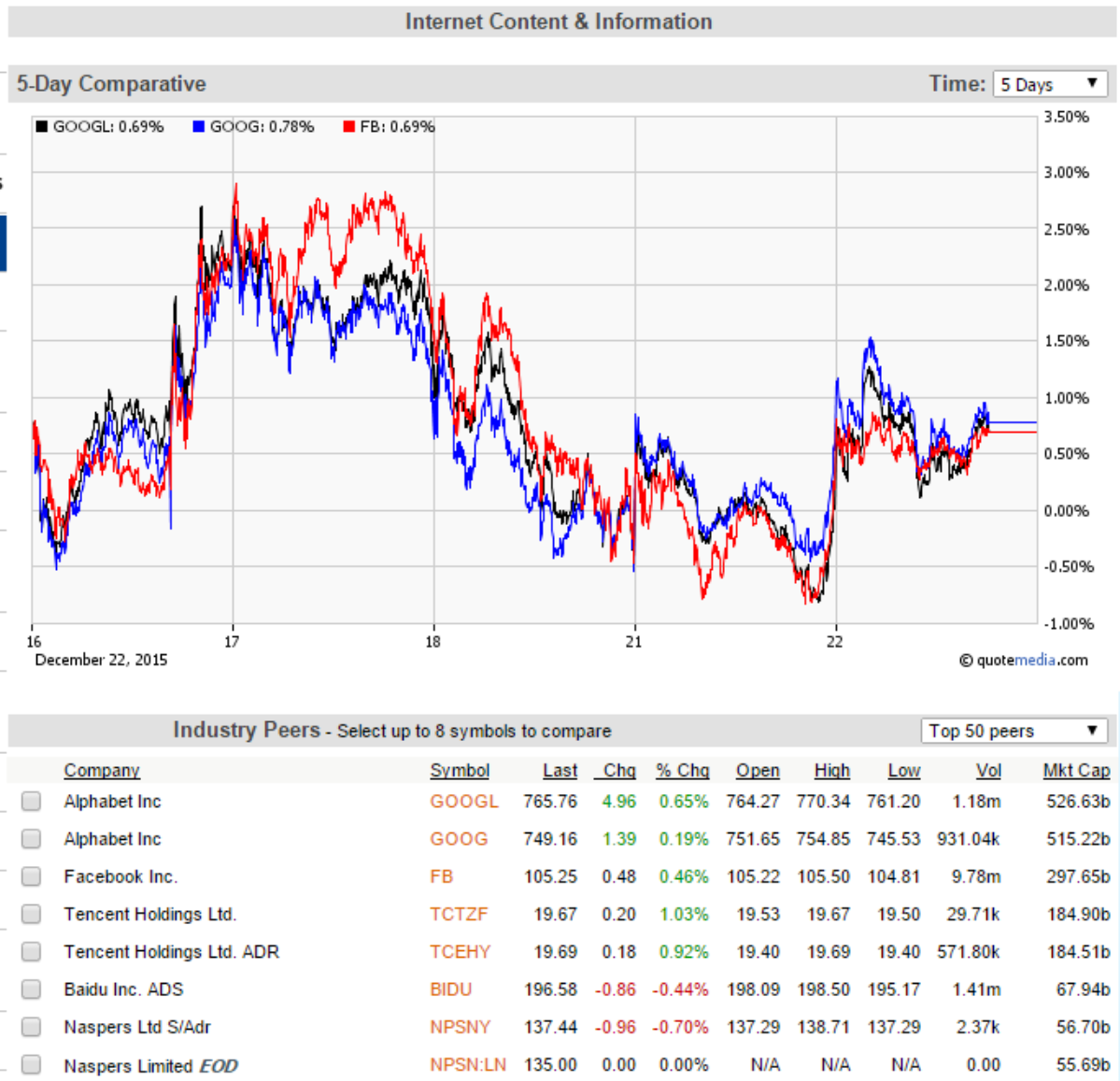Expand the Top 50 peers dropdown
Image resolution: width=1120 pixels, height=1081 pixels.
1014,731
